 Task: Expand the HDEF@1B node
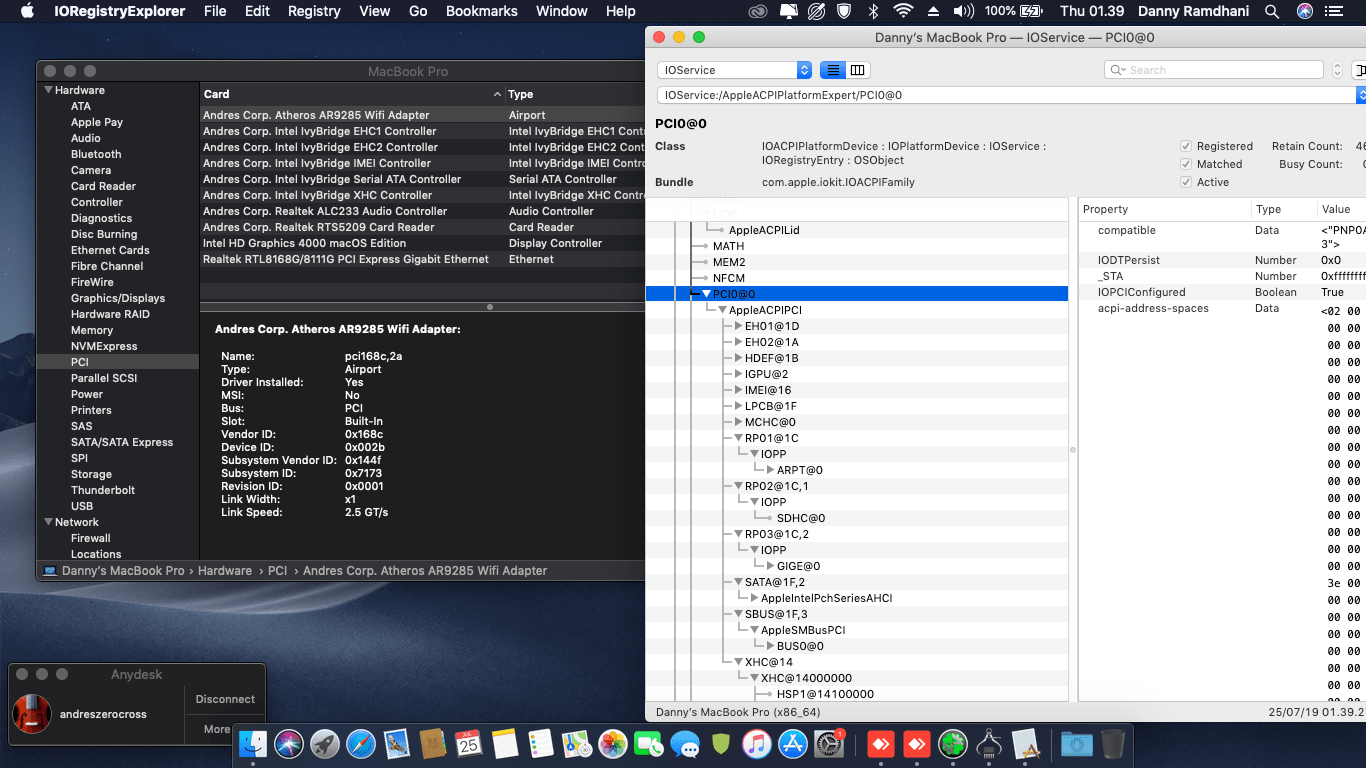point(738,358)
